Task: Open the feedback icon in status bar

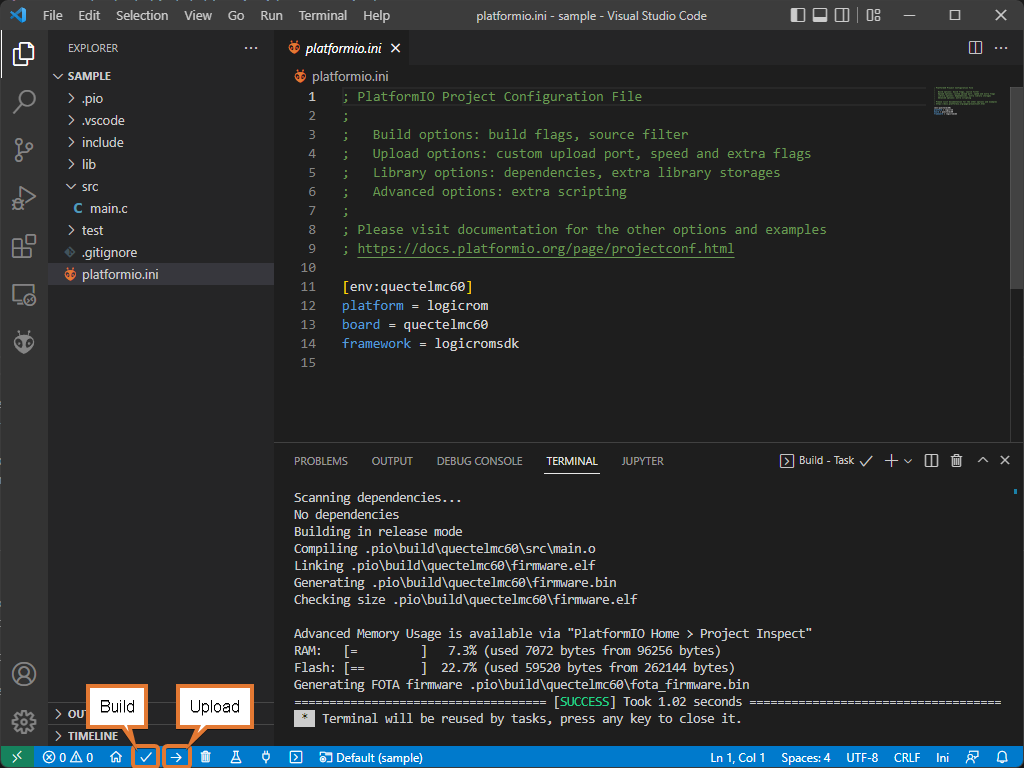Action: click(972, 758)
